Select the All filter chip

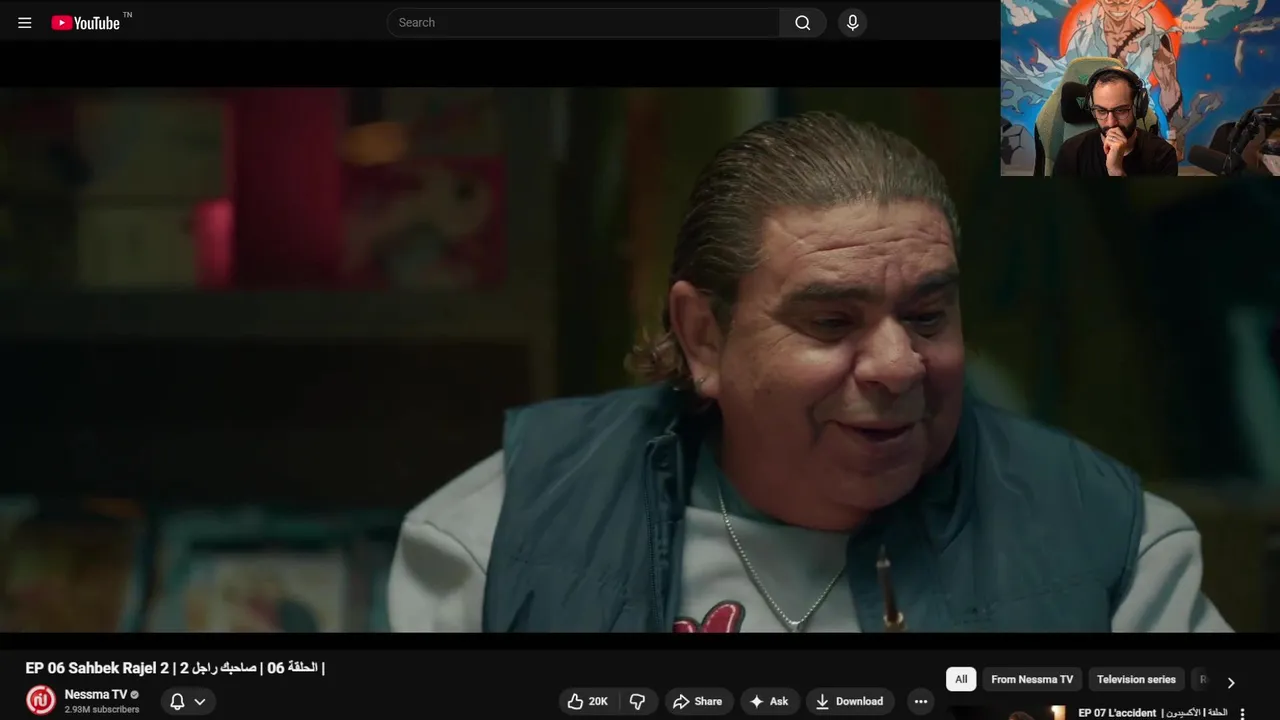(961, 679)
